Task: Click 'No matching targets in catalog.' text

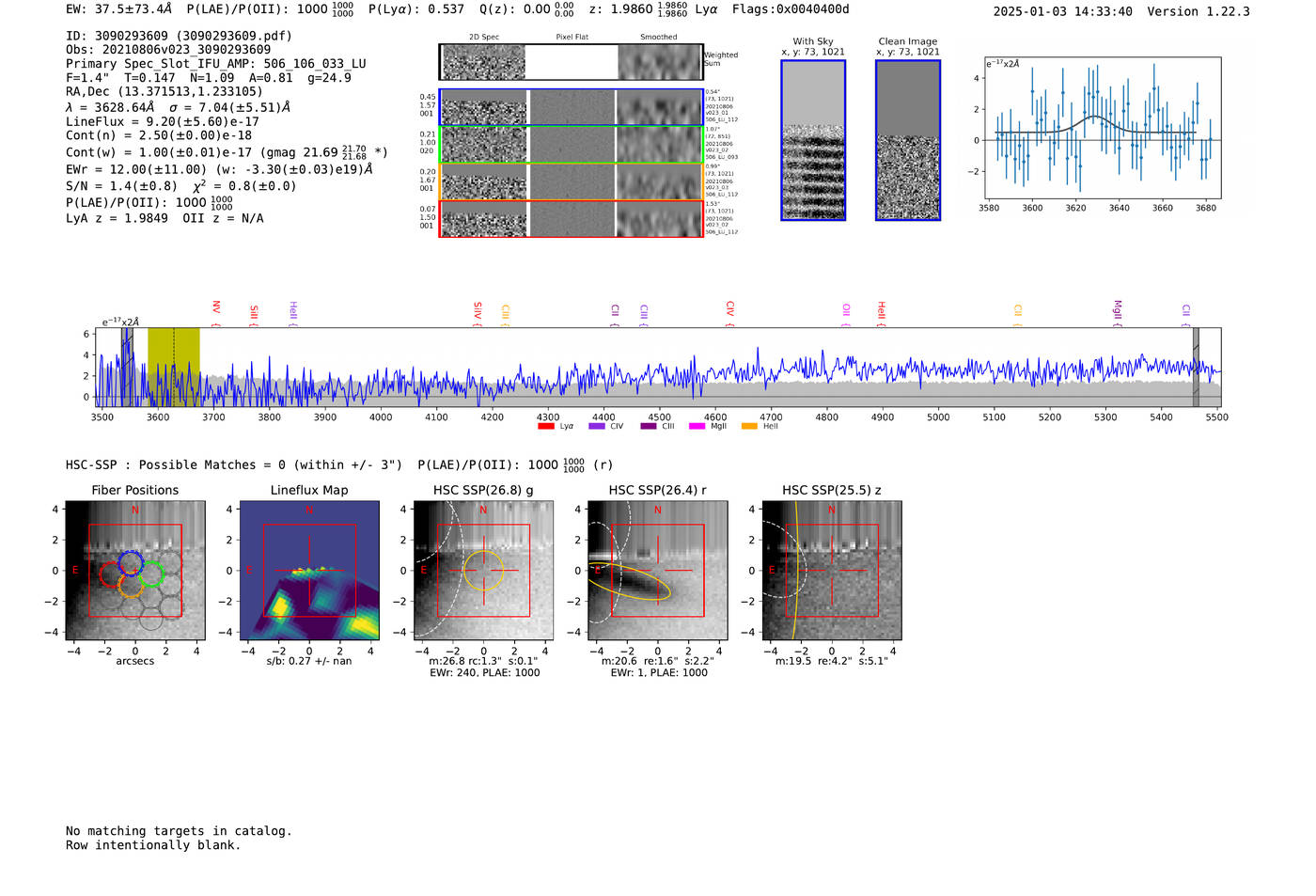Action: click(179, 831)
